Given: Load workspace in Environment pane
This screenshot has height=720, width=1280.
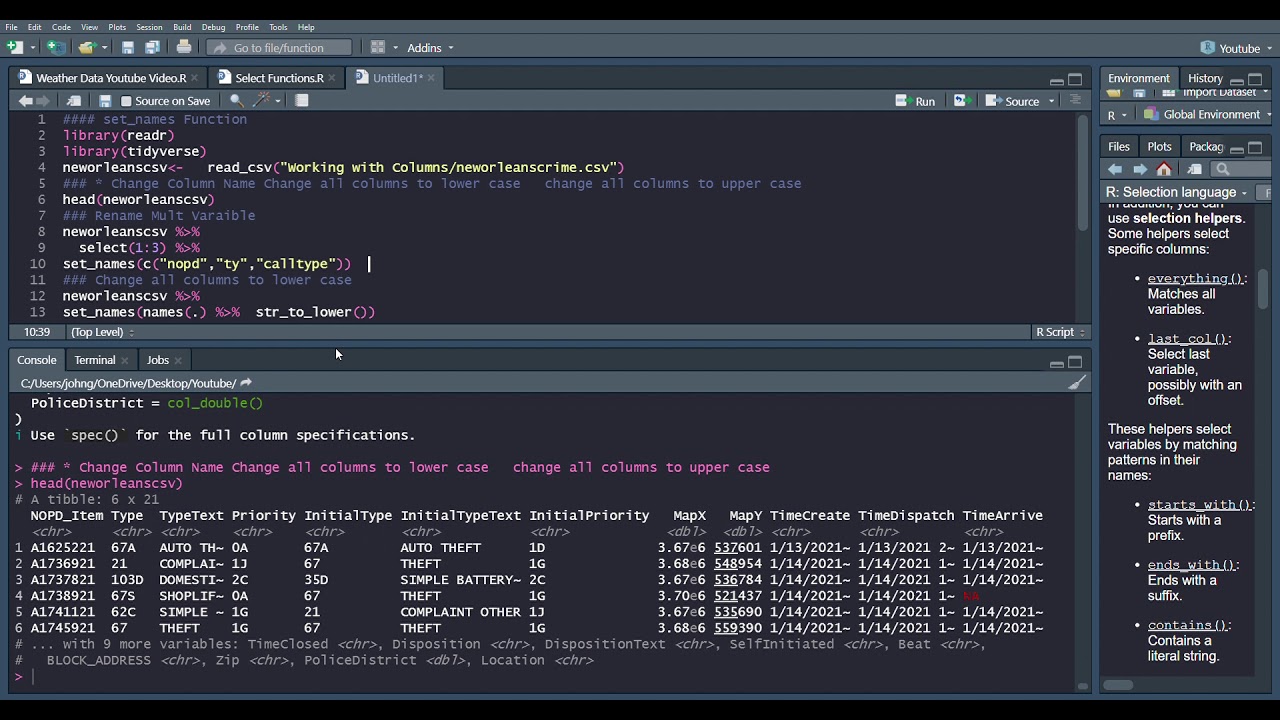Looking at the screenshot, I should click(x=1114, y=93).
